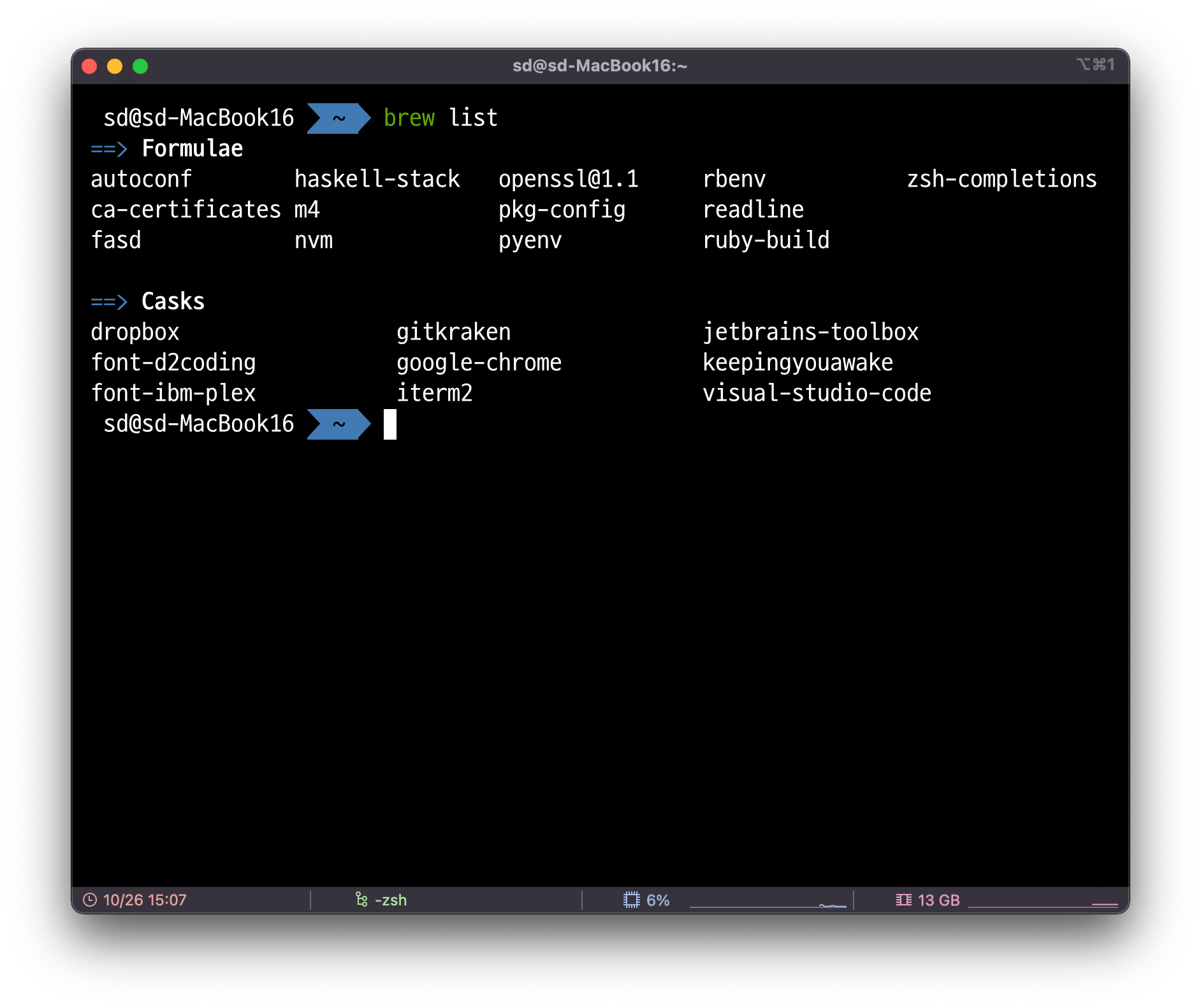Click font-d2coding in casks list
The image size is (1201, 1008).
click(173, 363)
